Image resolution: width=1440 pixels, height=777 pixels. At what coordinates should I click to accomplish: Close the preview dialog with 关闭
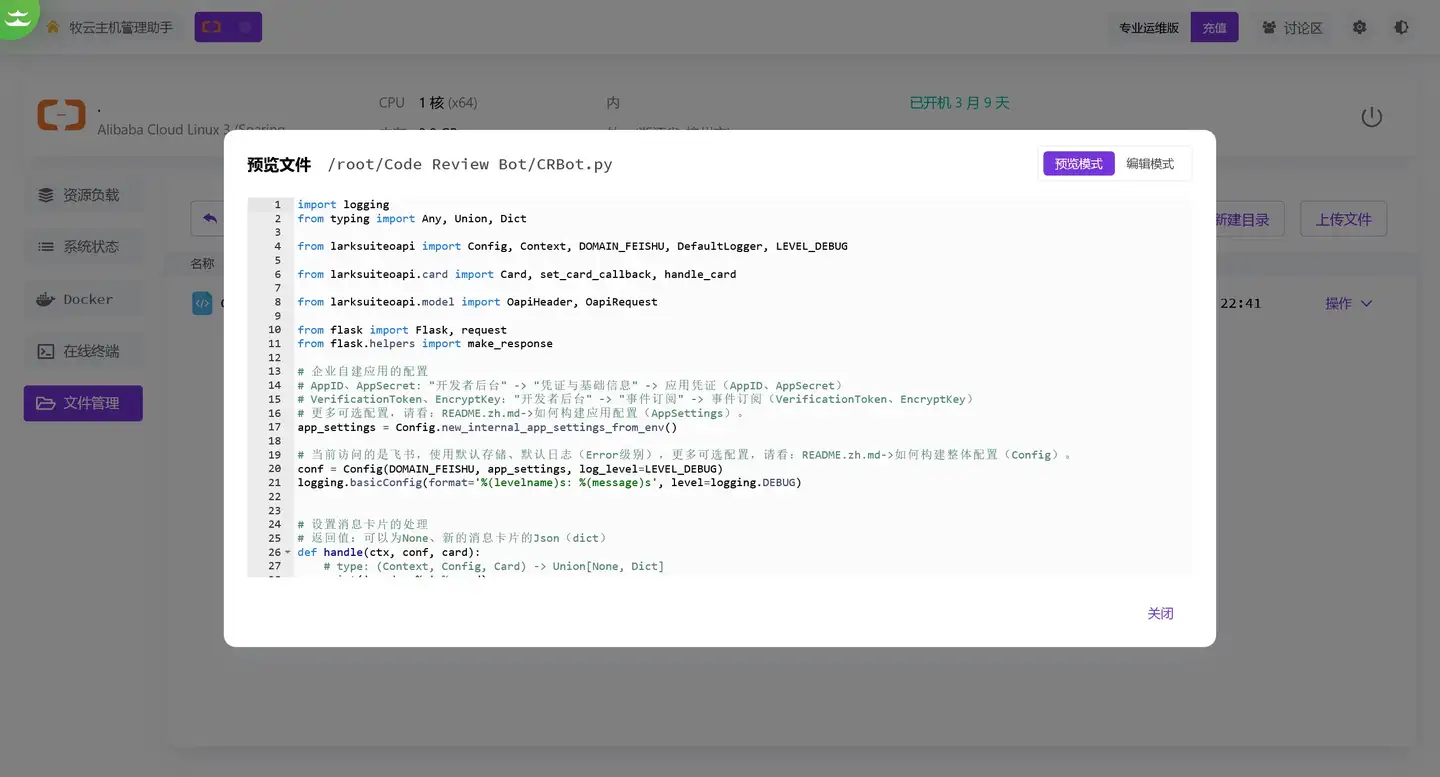coord(1160,613)
